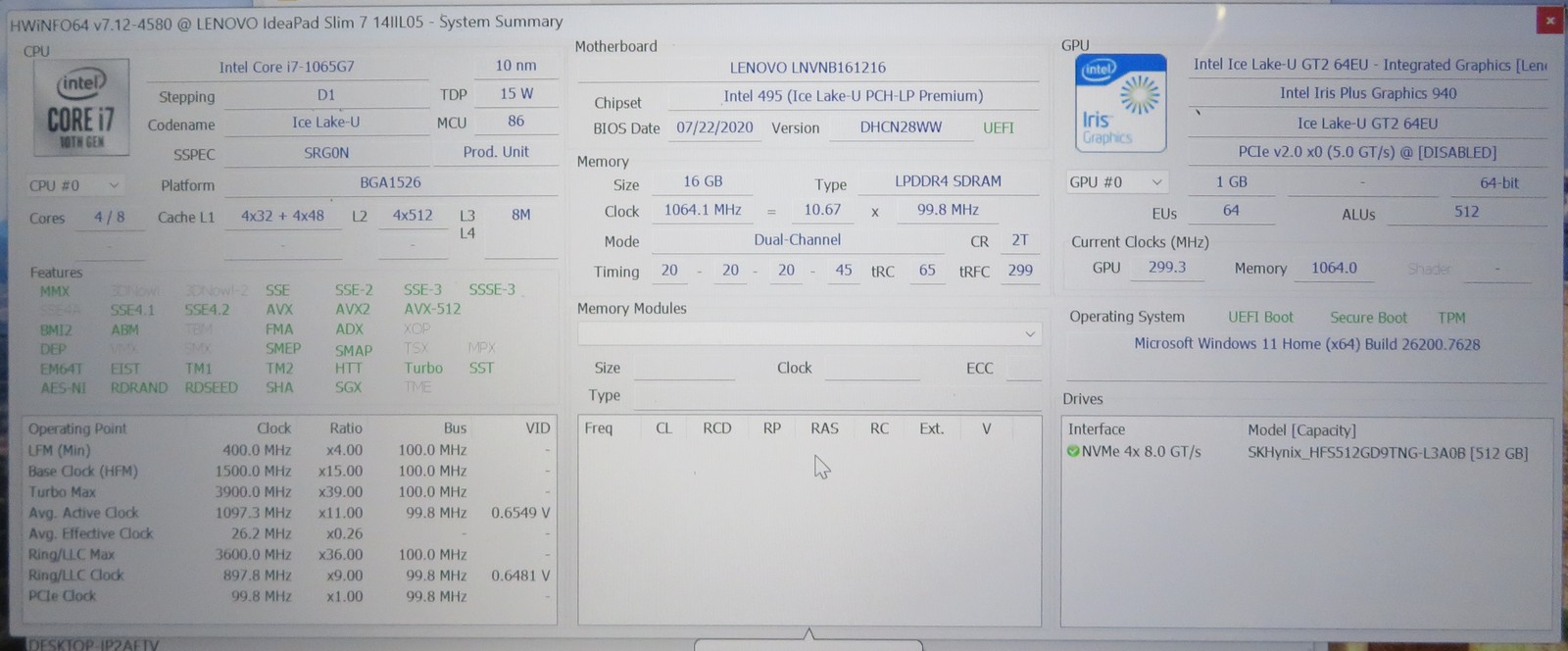Open the GPU #0 selector dropdown

tap(1117, 182)
